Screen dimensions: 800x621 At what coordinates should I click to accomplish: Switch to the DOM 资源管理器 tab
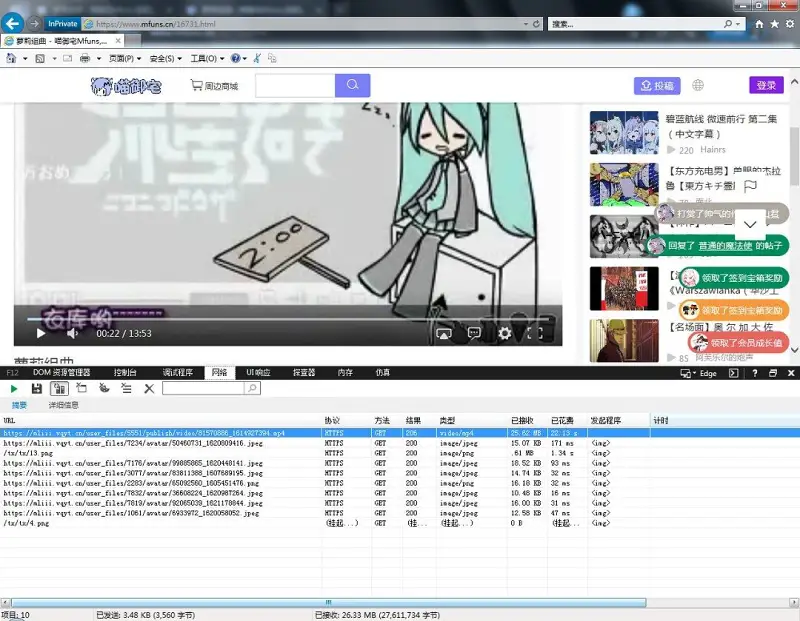62,372
